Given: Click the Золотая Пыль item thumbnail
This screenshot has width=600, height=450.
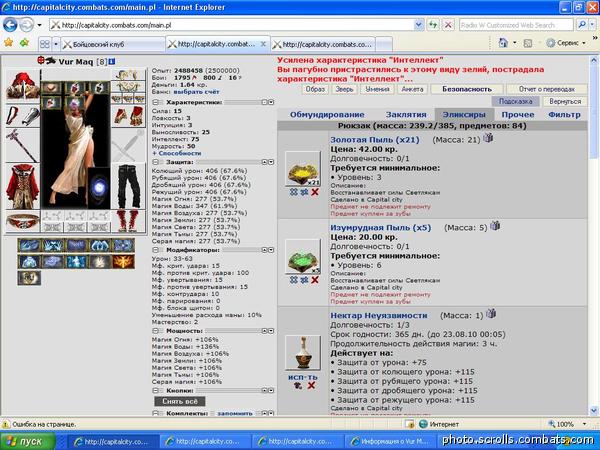Looking at the screenshot, I should click(x=303, y=169).
